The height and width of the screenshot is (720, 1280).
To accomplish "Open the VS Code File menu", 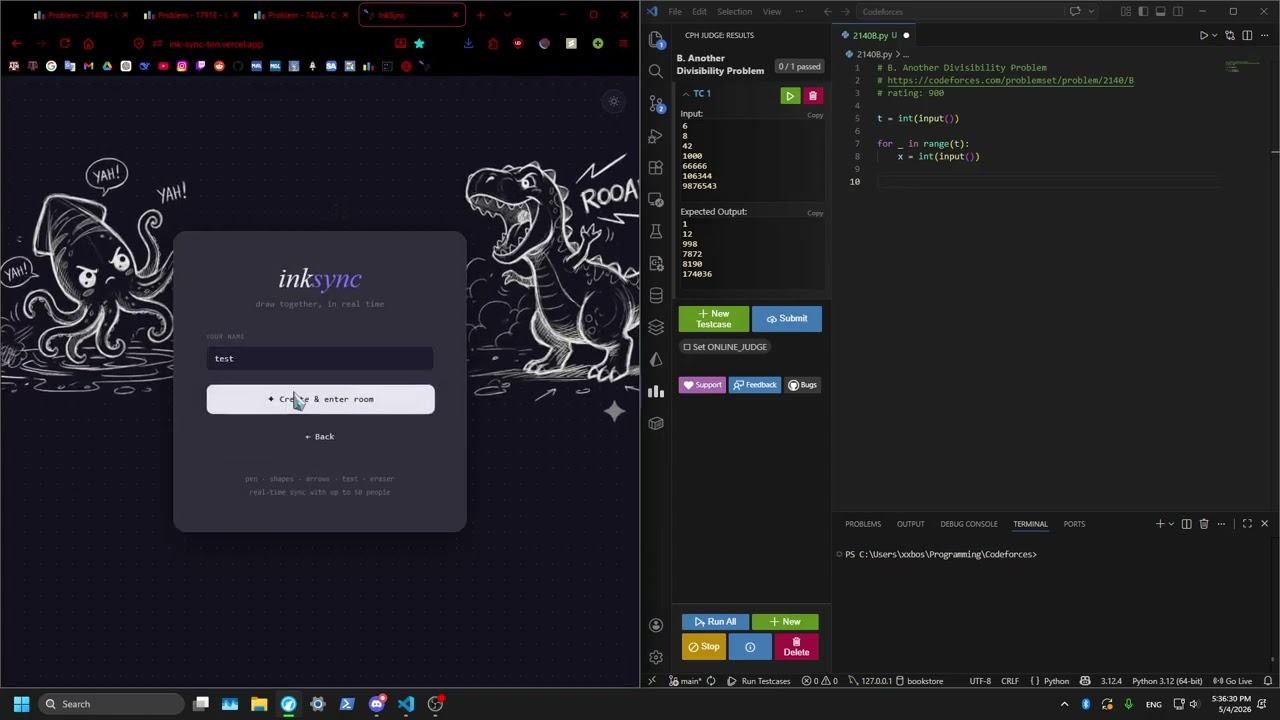I will [x=675, y=12].
